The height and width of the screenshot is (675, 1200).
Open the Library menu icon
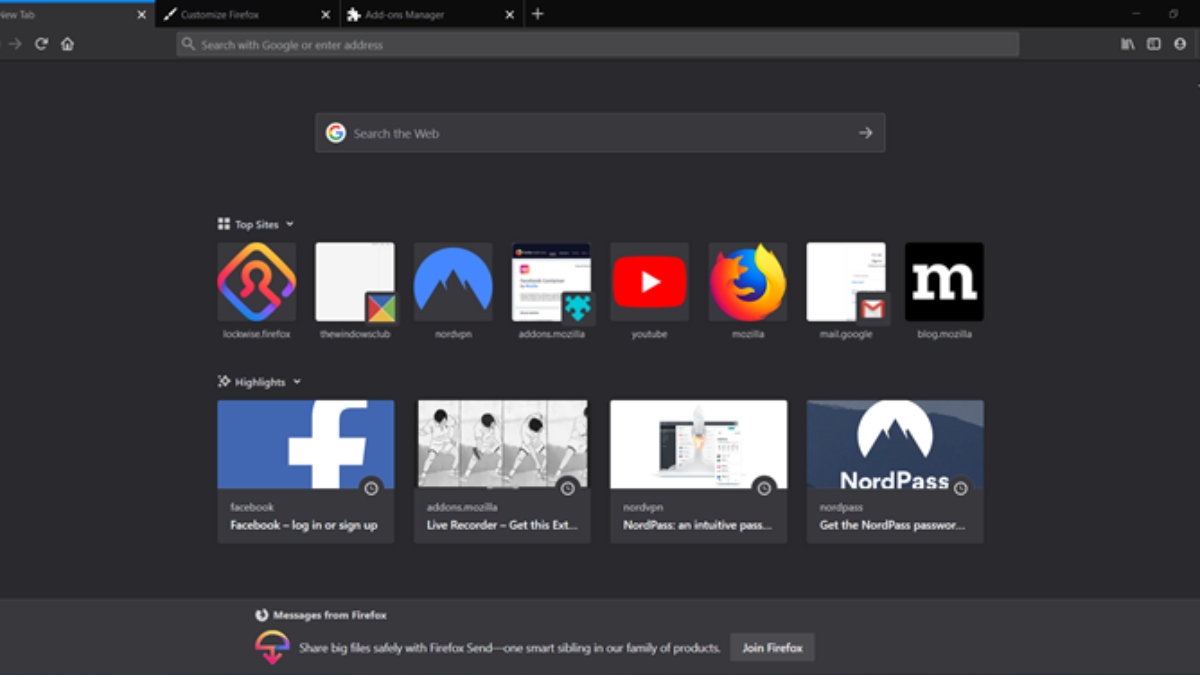(x=1127, y=44)
